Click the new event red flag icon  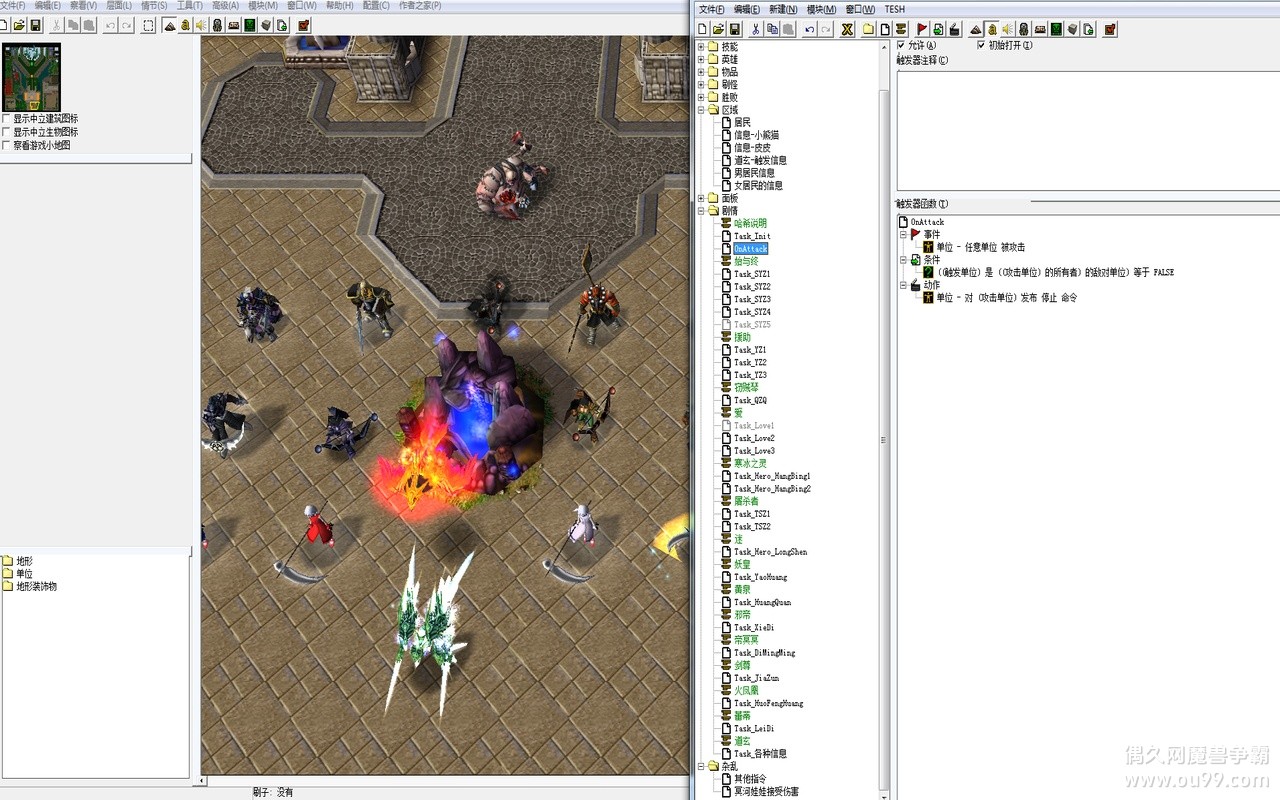click(x=921, y=29)
